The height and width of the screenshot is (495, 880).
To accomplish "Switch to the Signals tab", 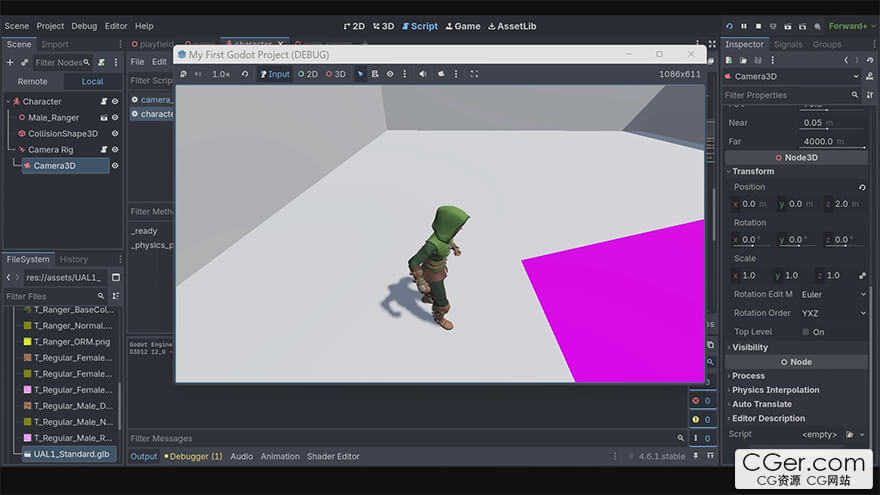I will (x=788, y=44).
